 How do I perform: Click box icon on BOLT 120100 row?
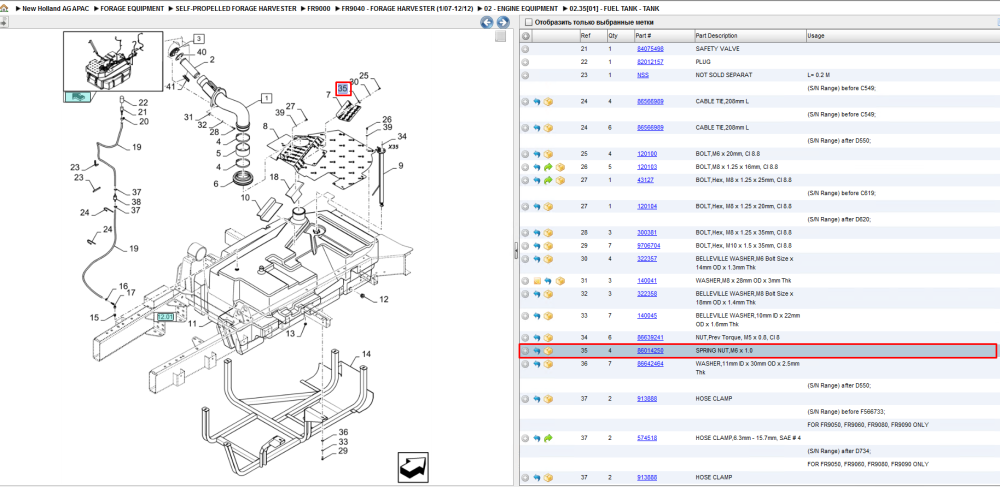tap(548, 154)
